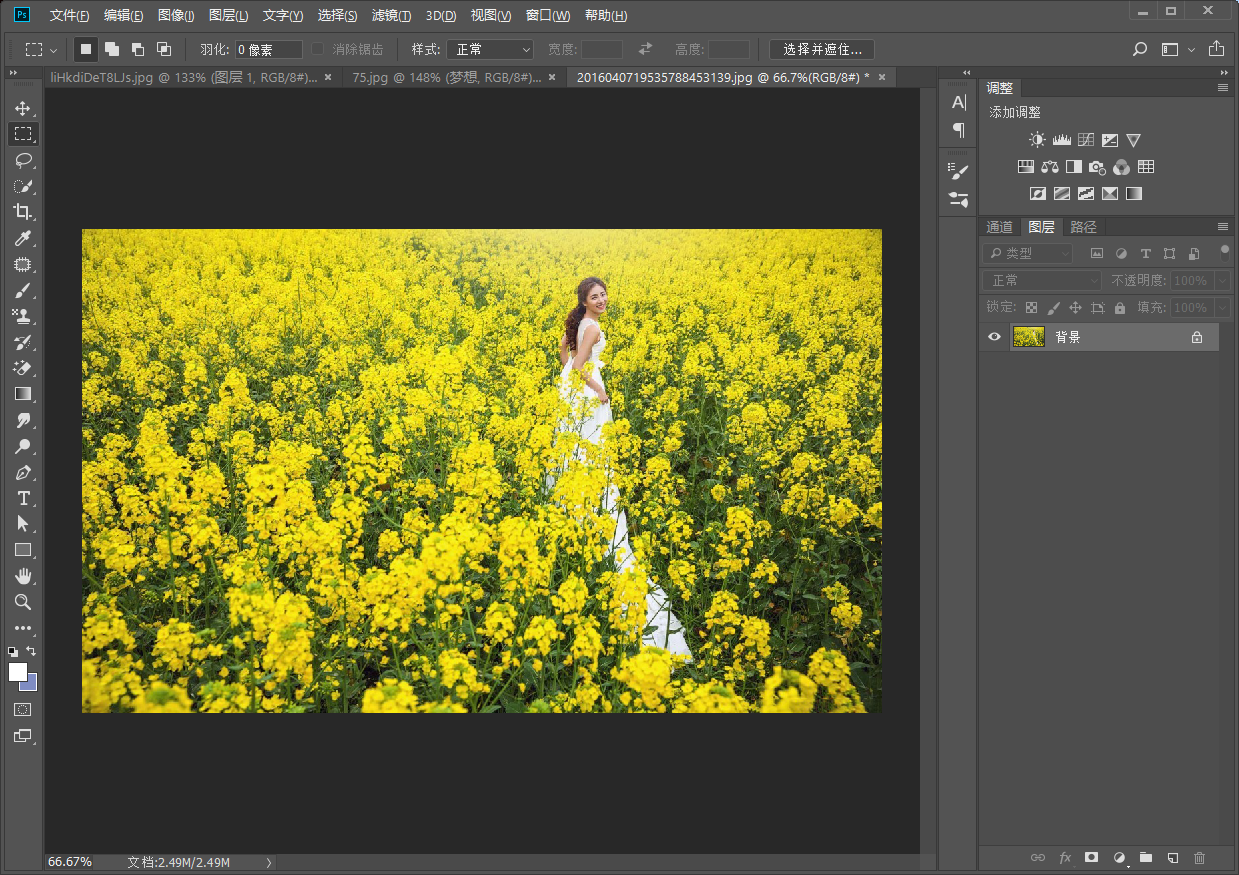Viewport: 1239px width, 875px height.
Task: Select the Eyedropper tool
Action: pyautogui.click(x=22, y=238)
